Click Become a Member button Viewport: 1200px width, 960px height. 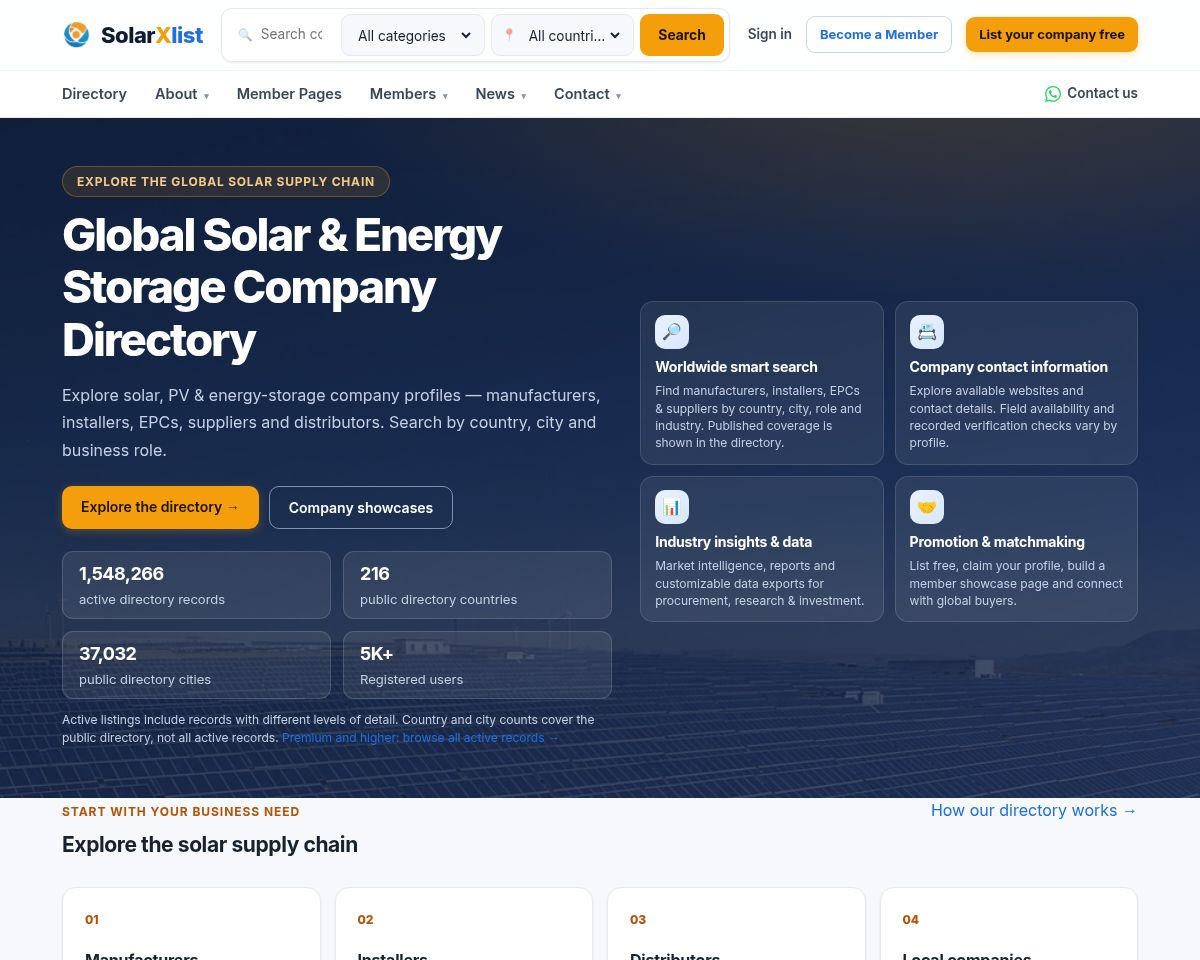pyautogui.click(x=879, y=34)
